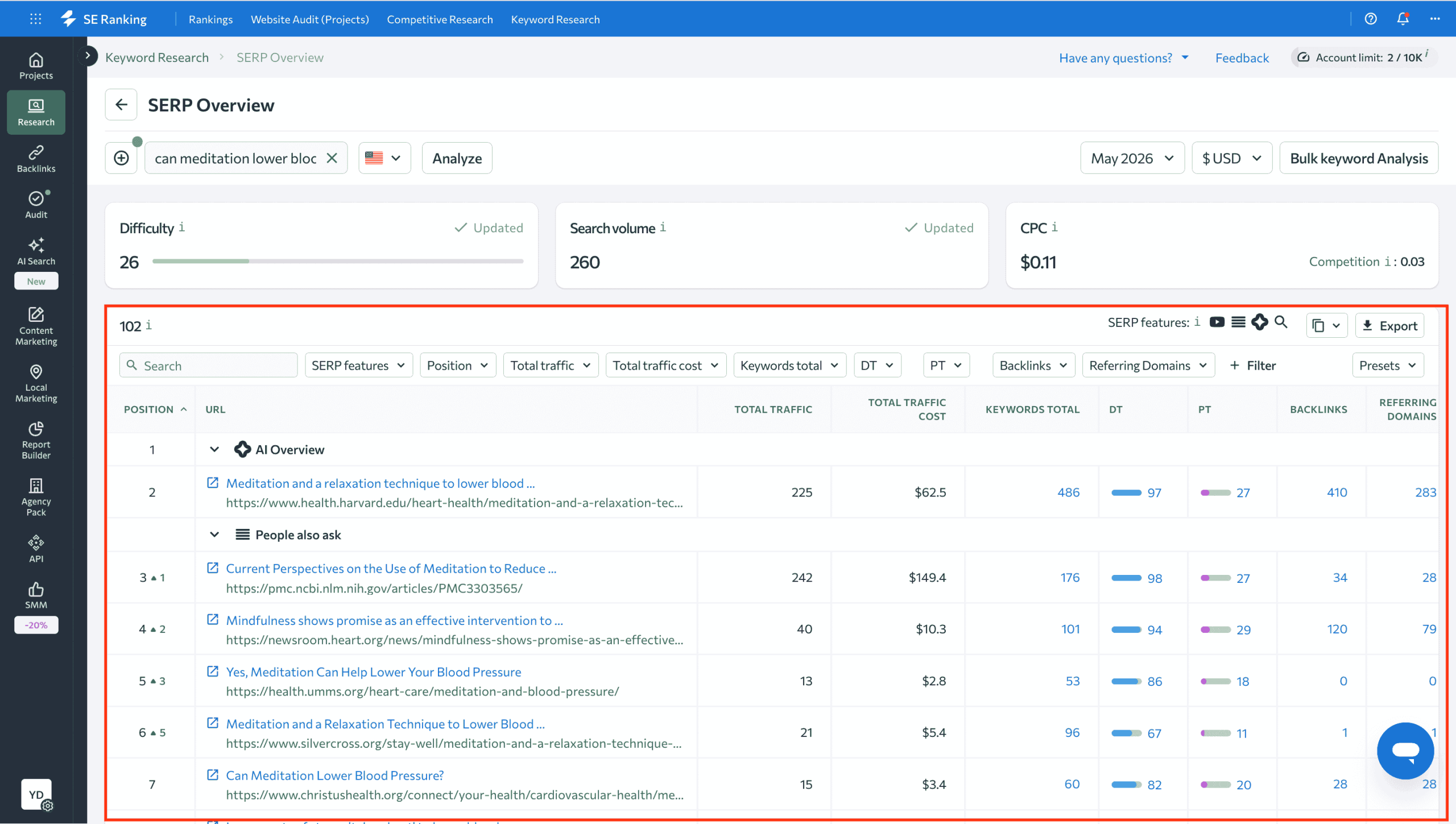1456x824 pixels.
Task: Open the three-dot more menu
Action: point(1435,19)
